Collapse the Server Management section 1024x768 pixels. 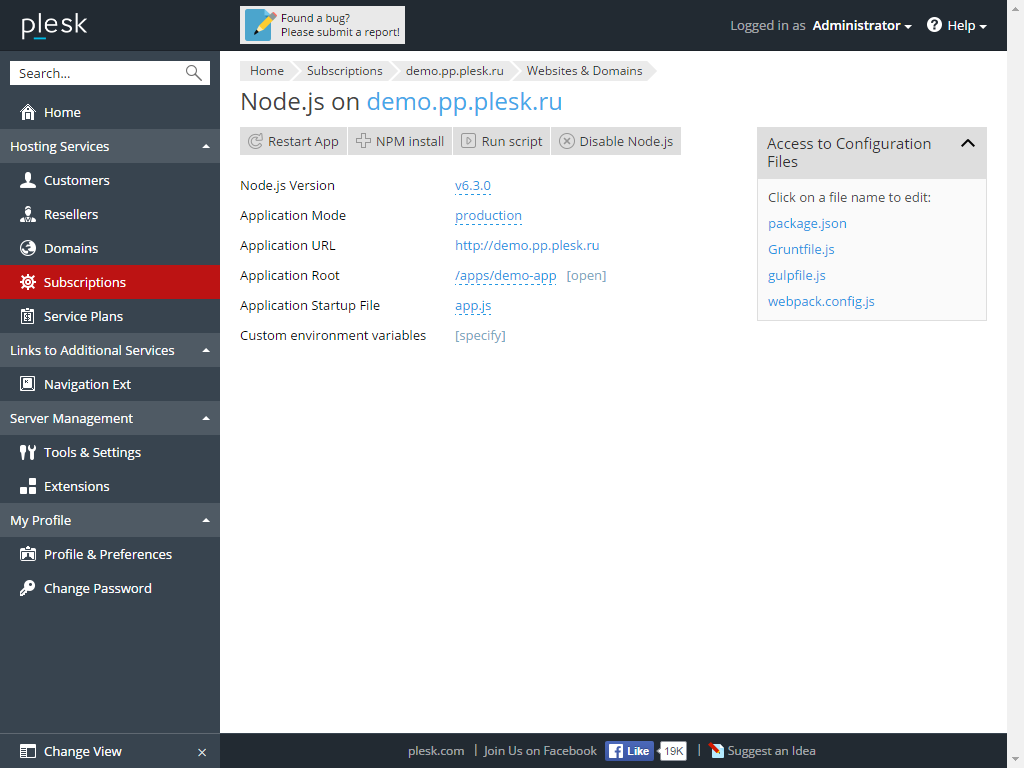coord(206,419)
